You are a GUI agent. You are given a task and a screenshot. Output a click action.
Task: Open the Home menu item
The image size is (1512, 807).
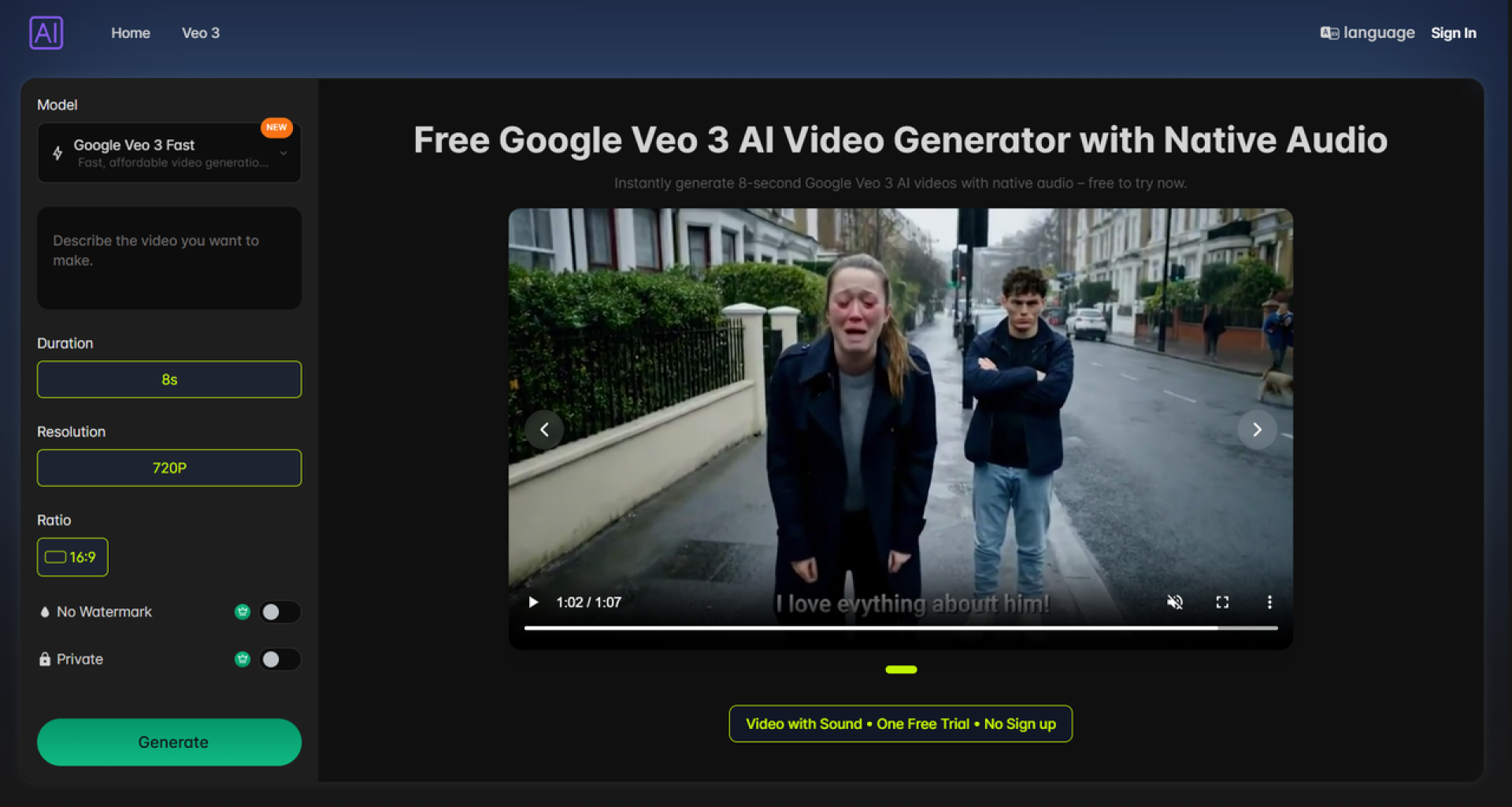tap(131, 33)
